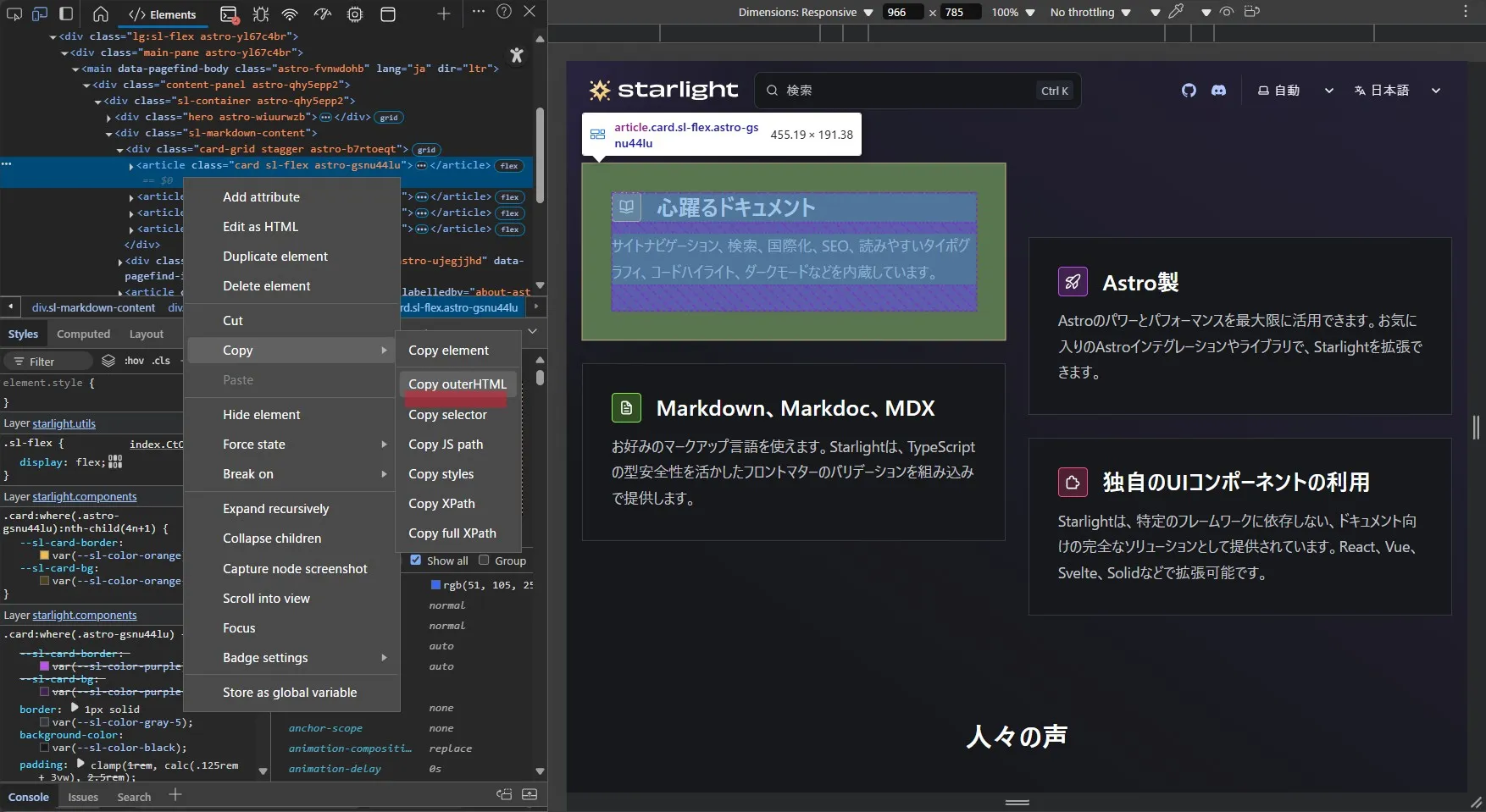Toggle the .cls class editor button

161,361
